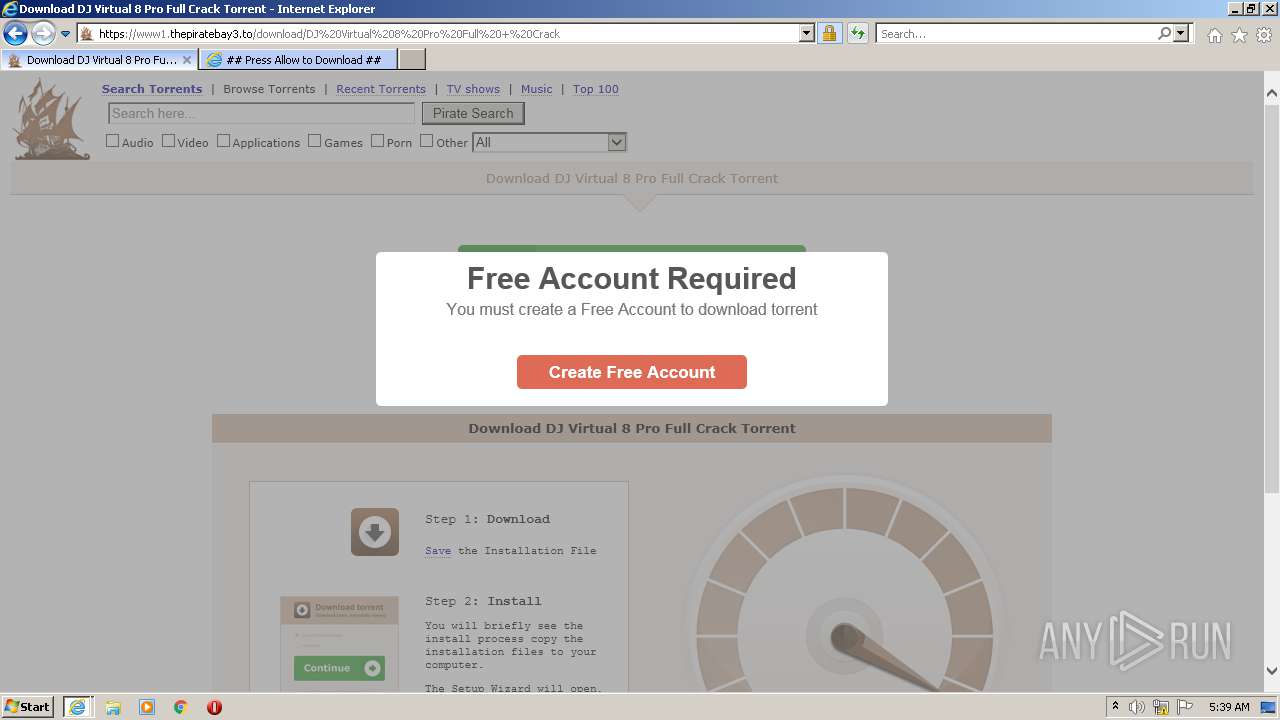
Task: Open Chrome taskbar icon
Action: [181, 707]
